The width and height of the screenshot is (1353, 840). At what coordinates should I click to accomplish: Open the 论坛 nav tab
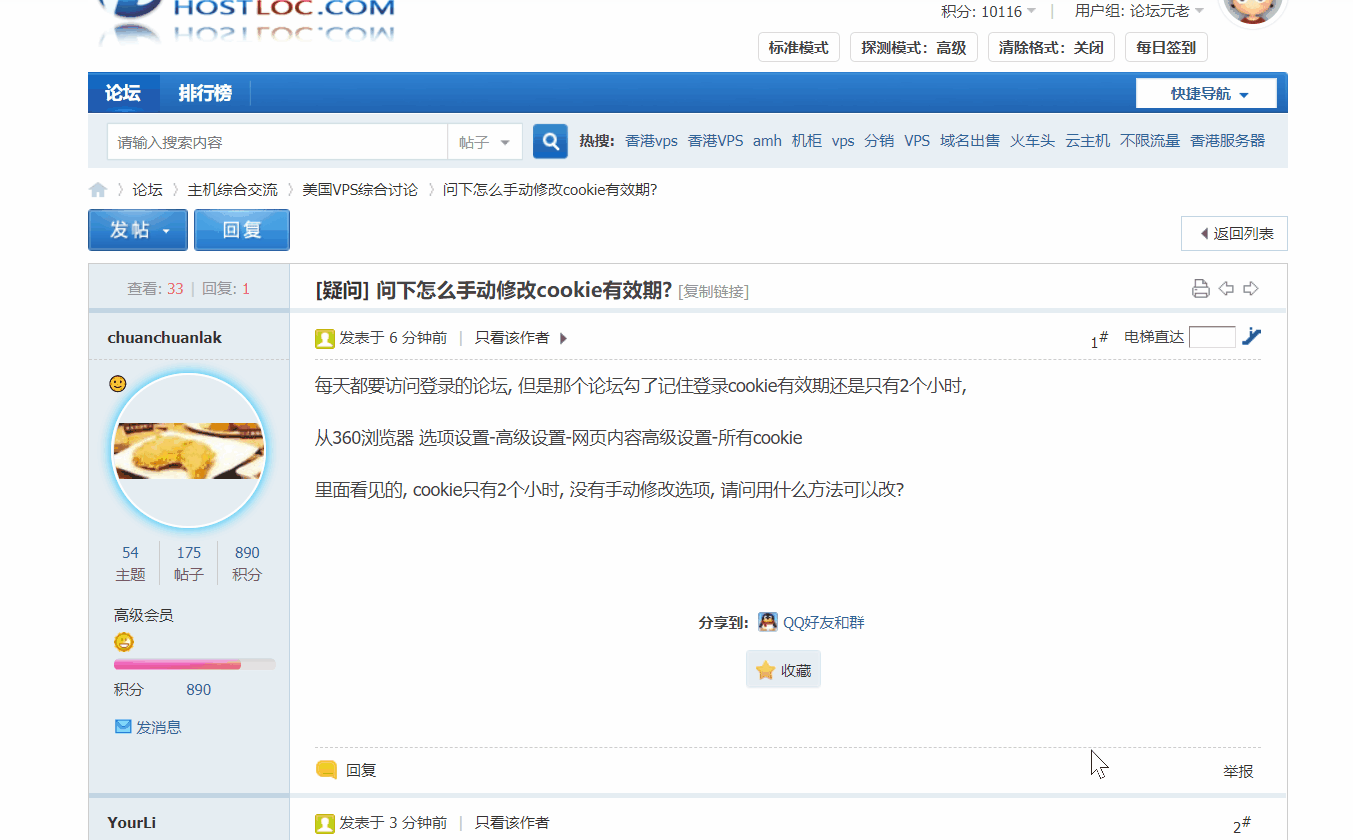pos(123,93)
